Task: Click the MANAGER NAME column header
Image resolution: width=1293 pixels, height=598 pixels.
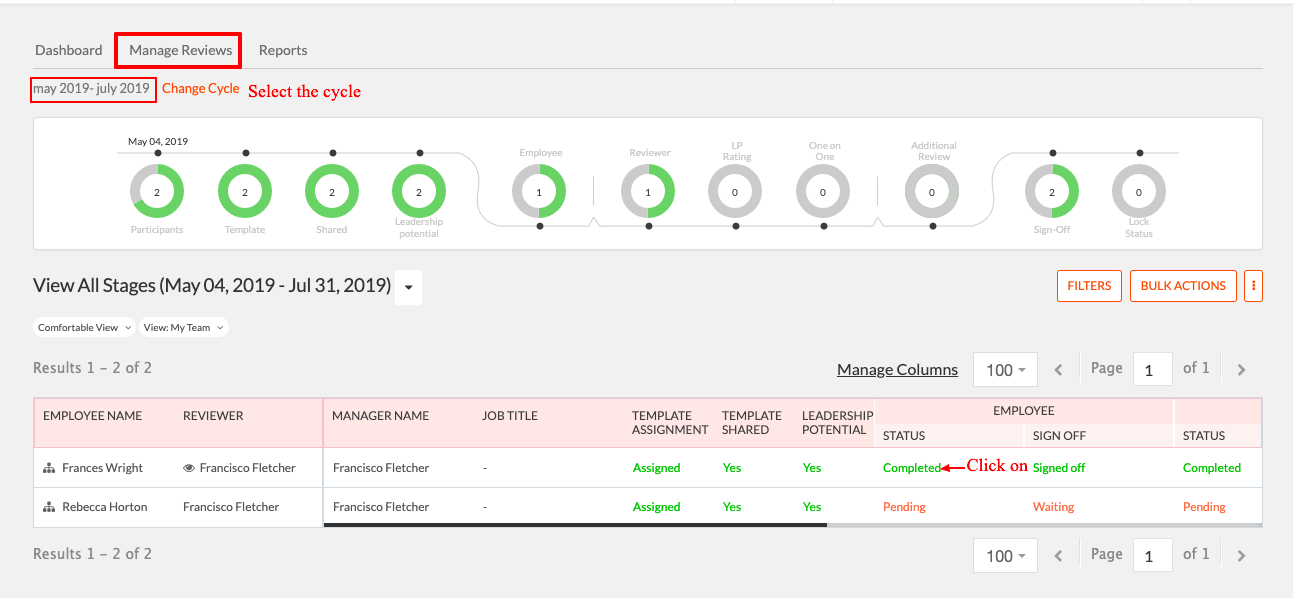Action: 380,416
